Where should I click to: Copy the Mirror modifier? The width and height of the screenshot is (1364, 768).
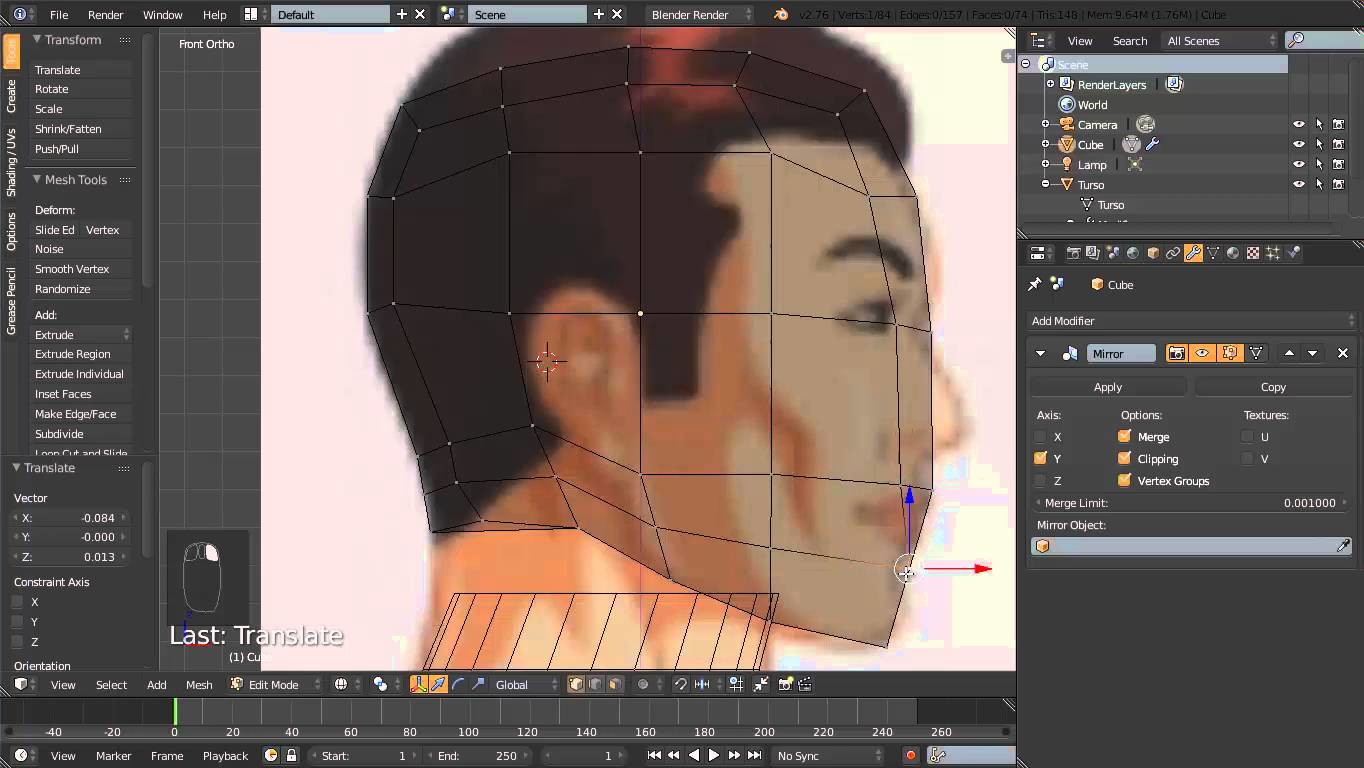(1273, 387)
